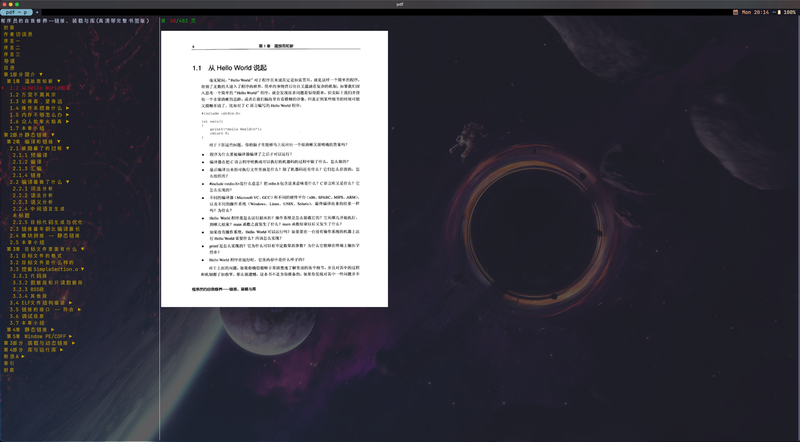
Task: Expand the 第4部分 库与运行库 arrow
Action: [x=62, y=350]
